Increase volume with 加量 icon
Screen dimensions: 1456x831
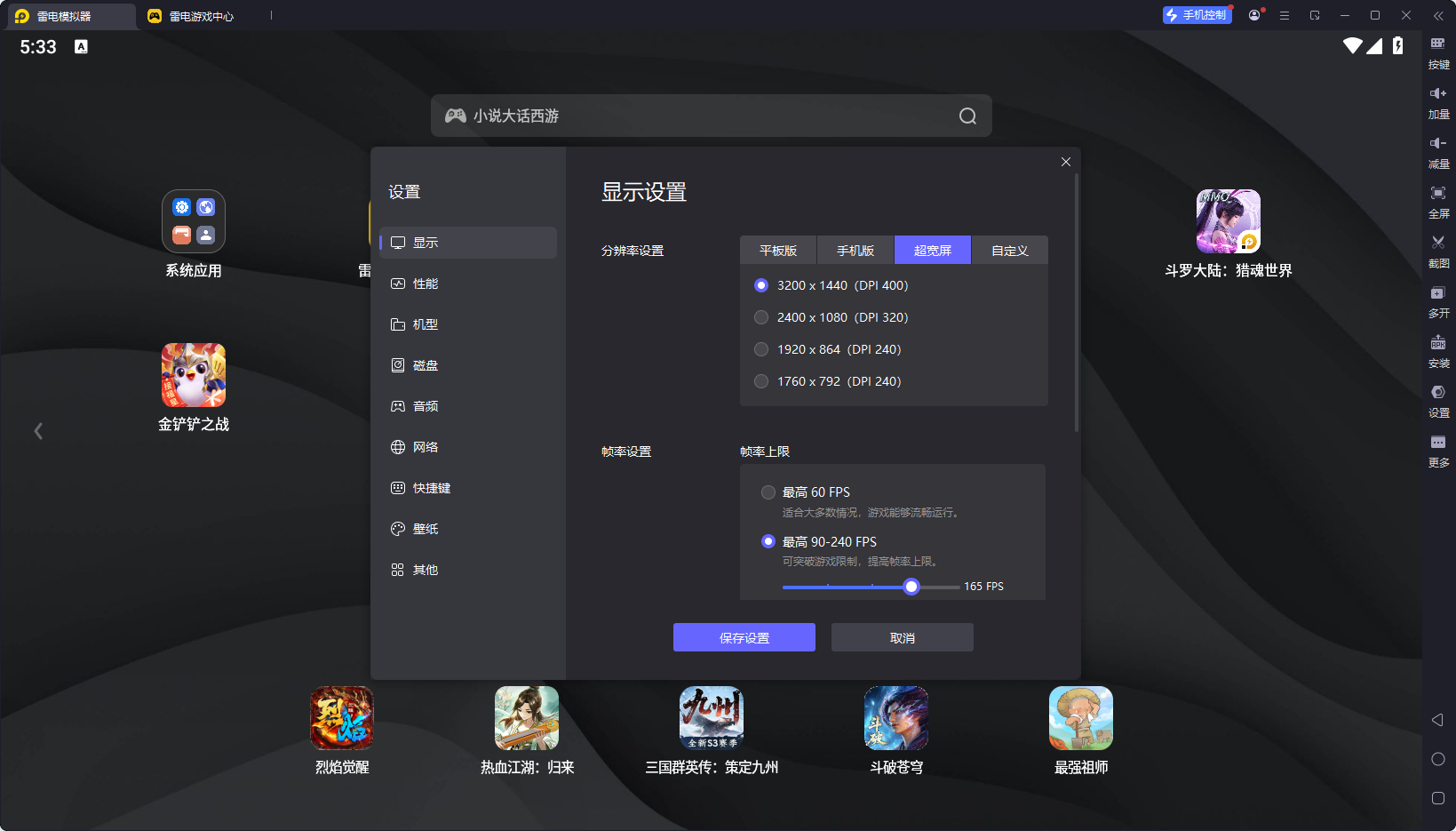click(x=1438, y=102)
